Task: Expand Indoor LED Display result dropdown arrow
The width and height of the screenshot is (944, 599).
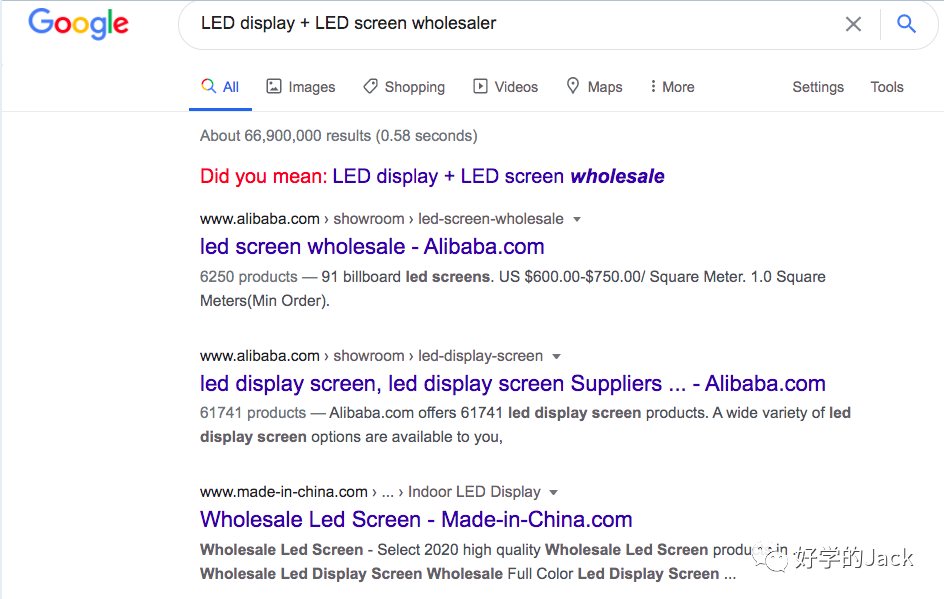Action: 554,492
